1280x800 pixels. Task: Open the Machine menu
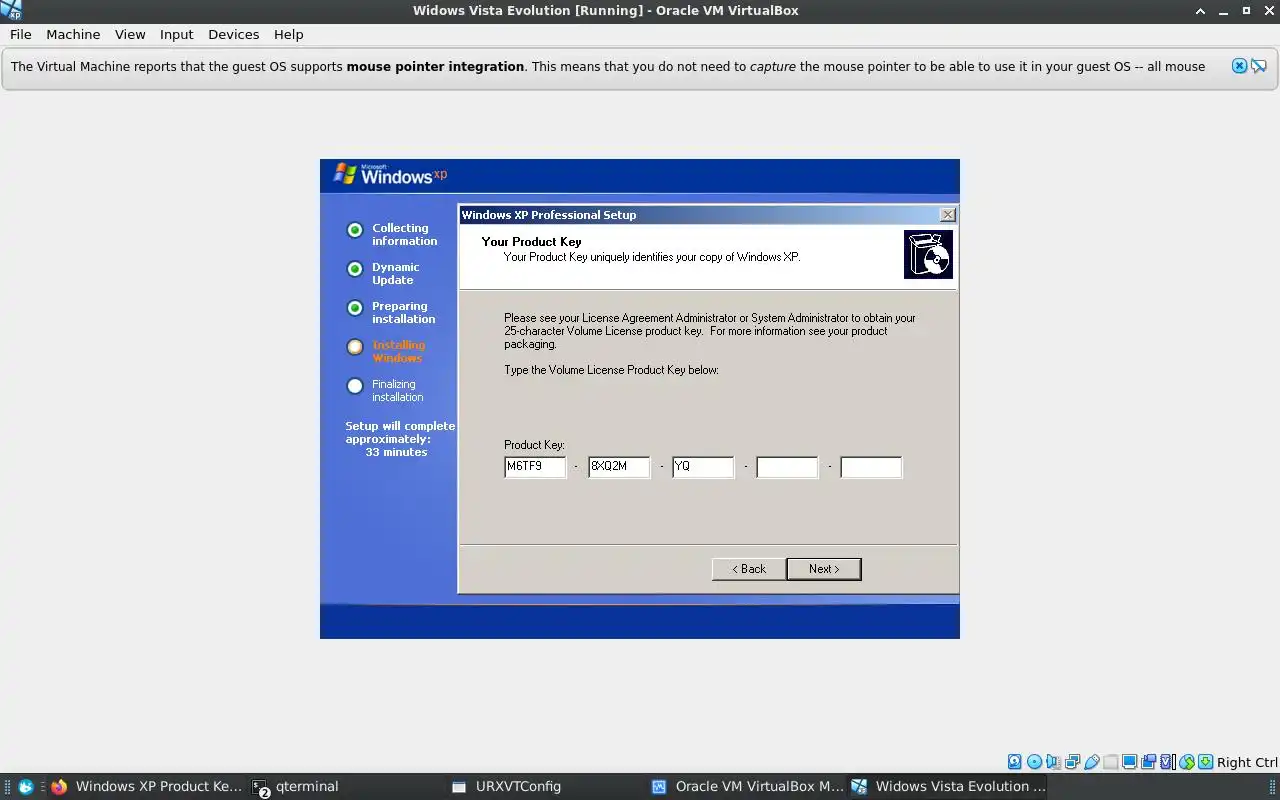pos(73,34)
